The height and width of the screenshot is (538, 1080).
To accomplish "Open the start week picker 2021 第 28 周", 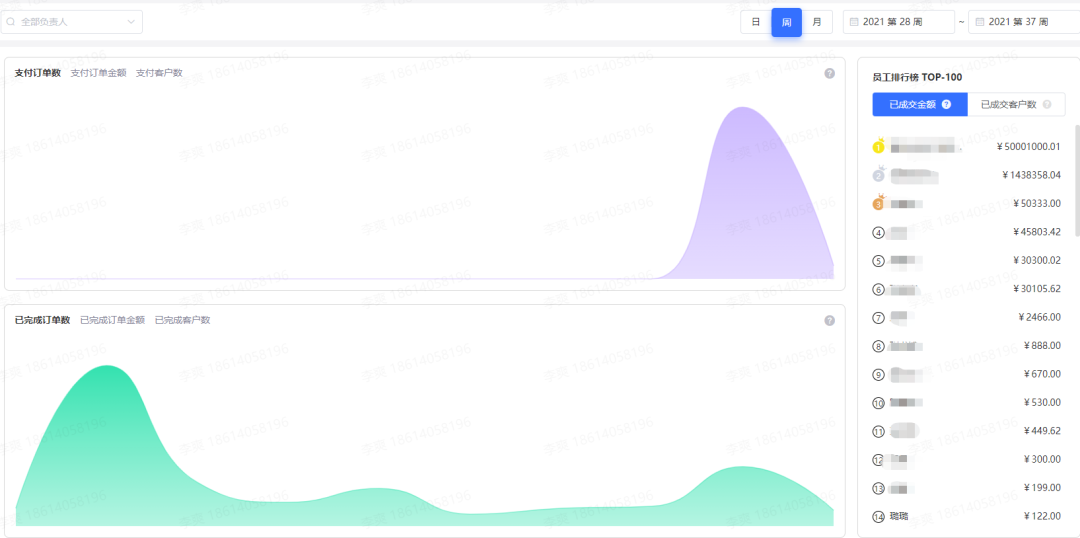I will [898, 22].
